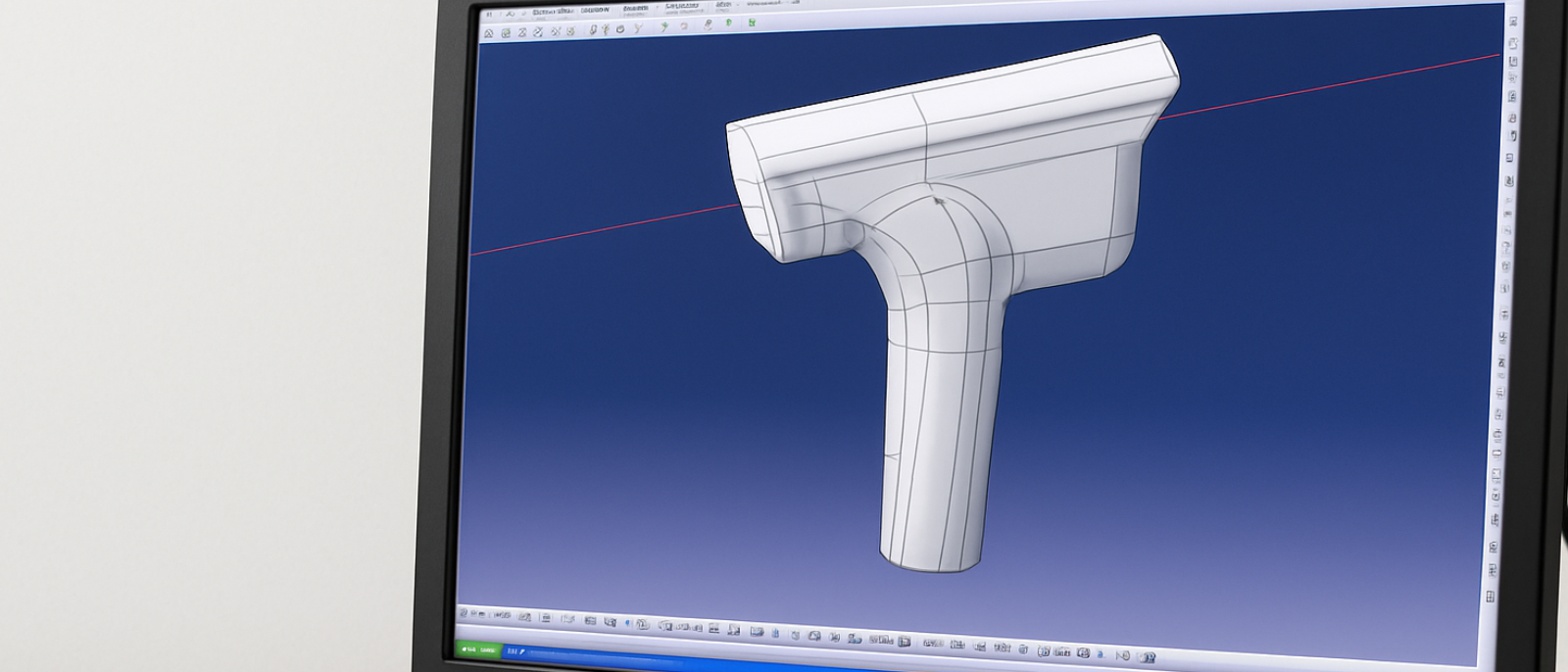Click the green angled arrow icon in top toolbar
The height and width of the screenshot is (672, 1568).
click(663, 26)
